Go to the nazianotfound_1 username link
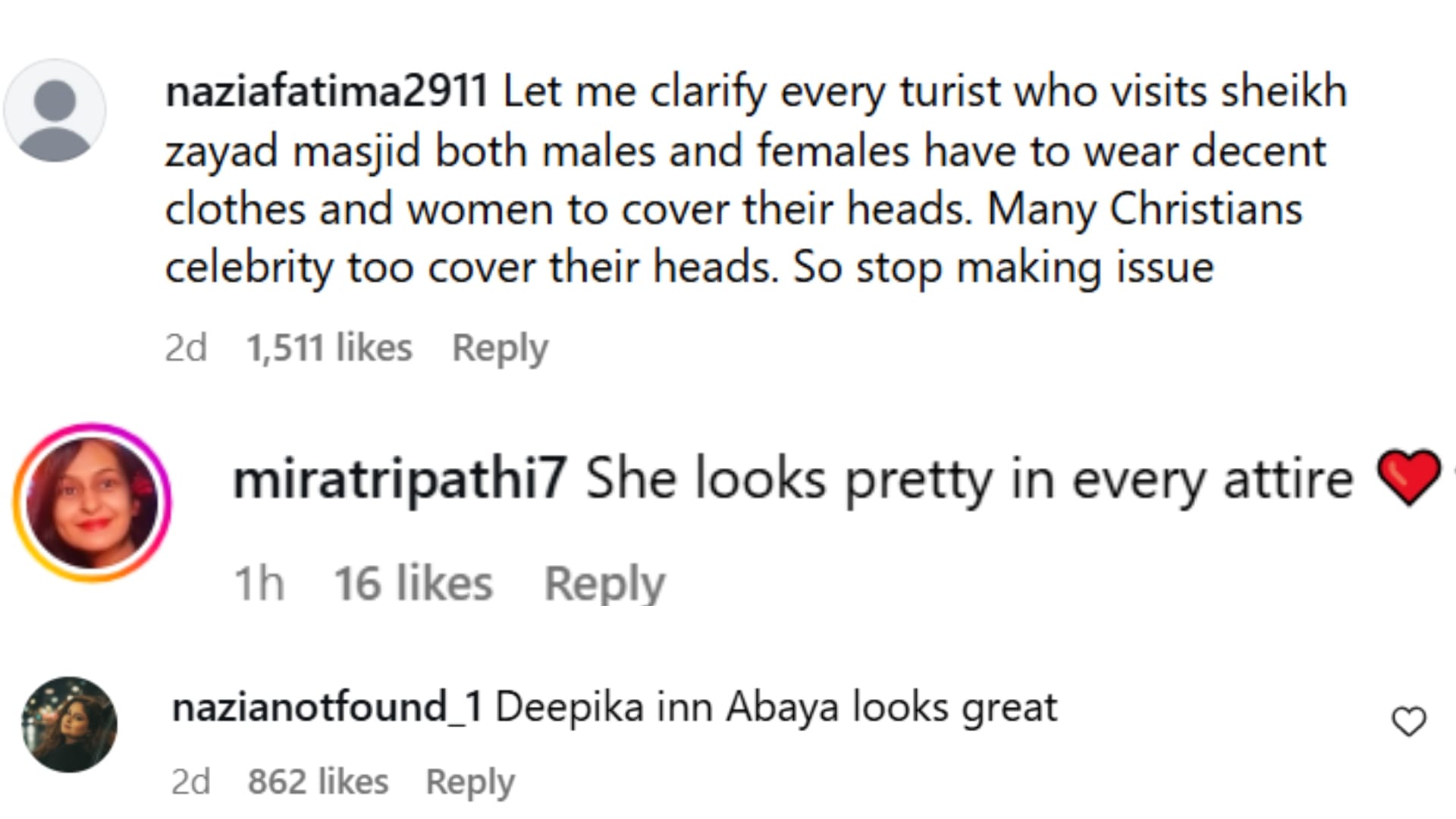The height and width of the screenshot is (819, 1456). pos(327,708)
